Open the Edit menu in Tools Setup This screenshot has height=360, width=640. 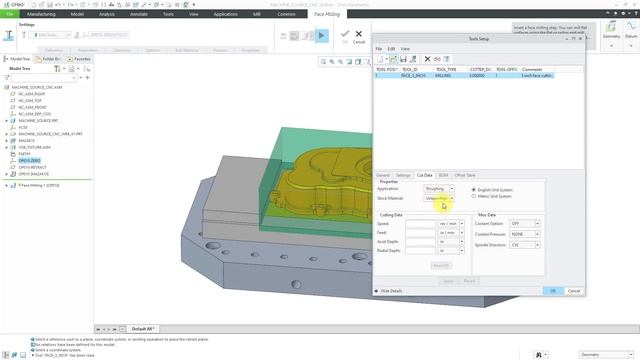point(391,49)
